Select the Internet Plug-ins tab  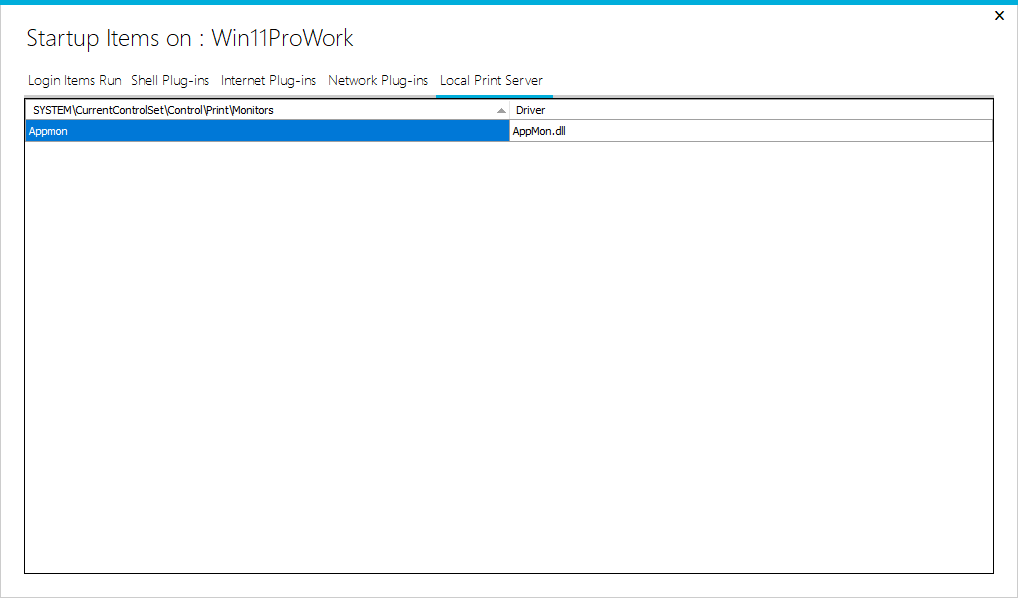268,81
